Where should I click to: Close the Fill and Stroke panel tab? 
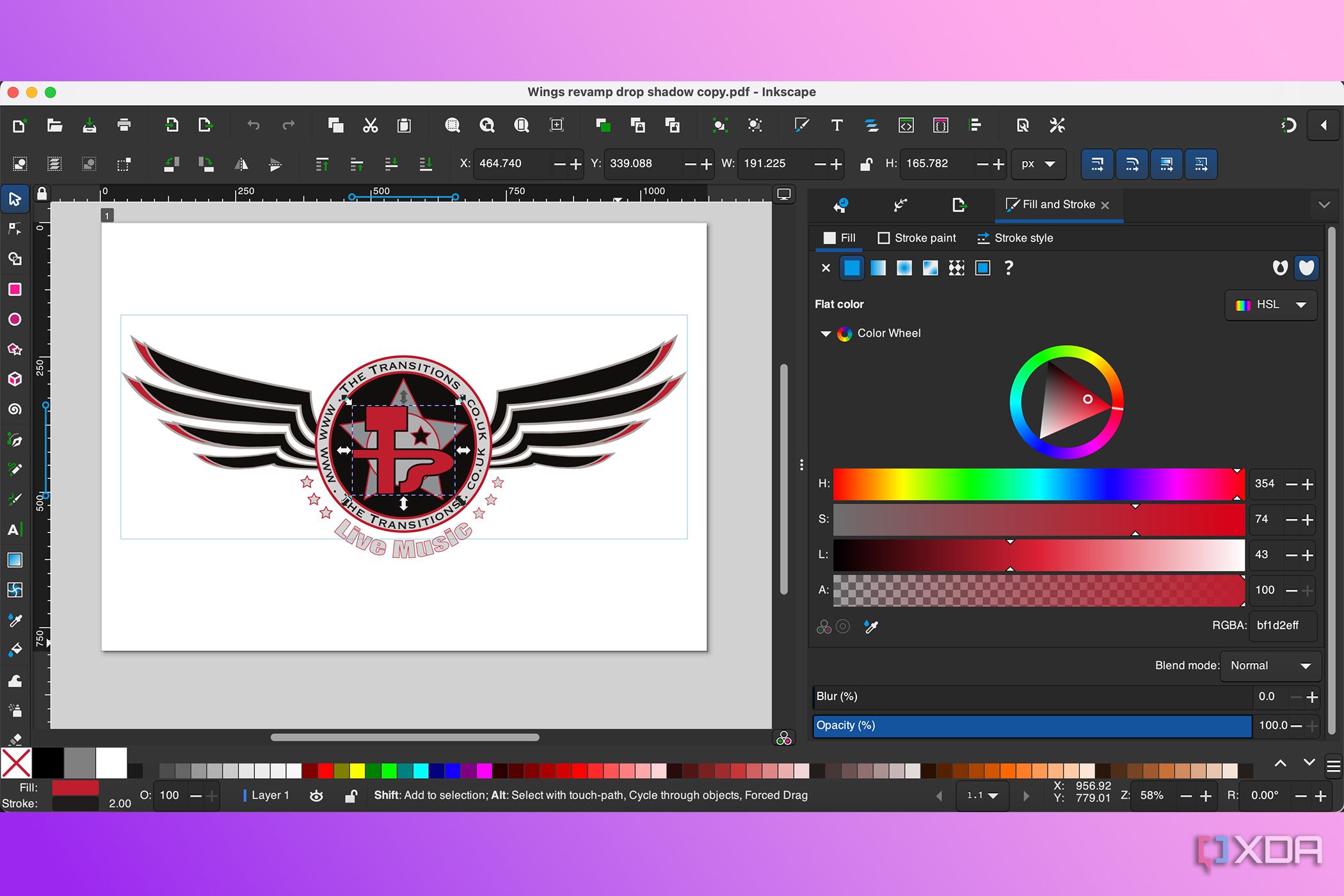click(1105, 205)
